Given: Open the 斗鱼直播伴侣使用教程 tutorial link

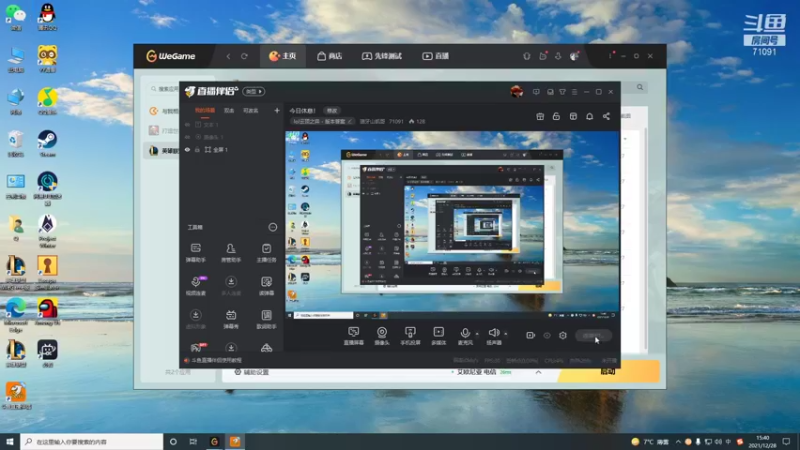Looking at the screenshot, I should click(x=216, y=360).
